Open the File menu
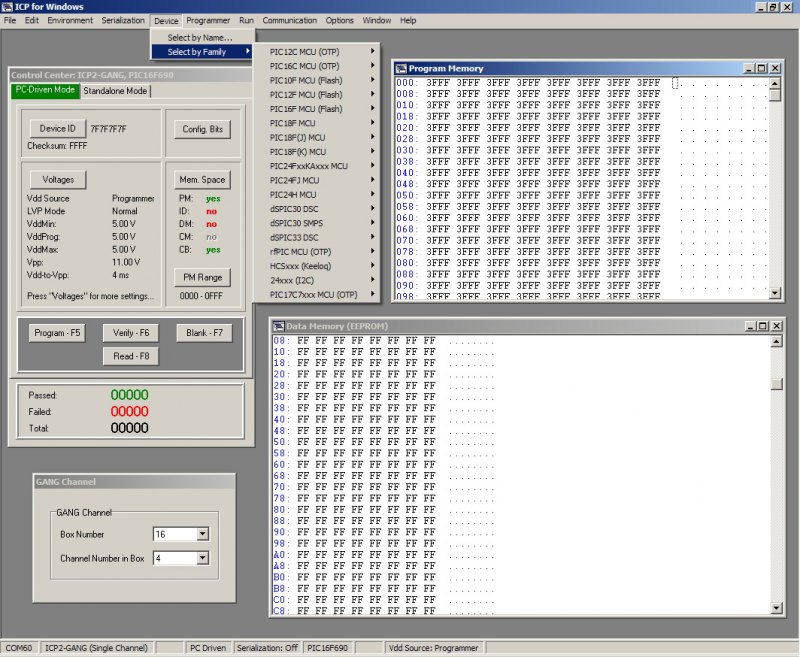 pyautogui.click(x=10, y=20)
